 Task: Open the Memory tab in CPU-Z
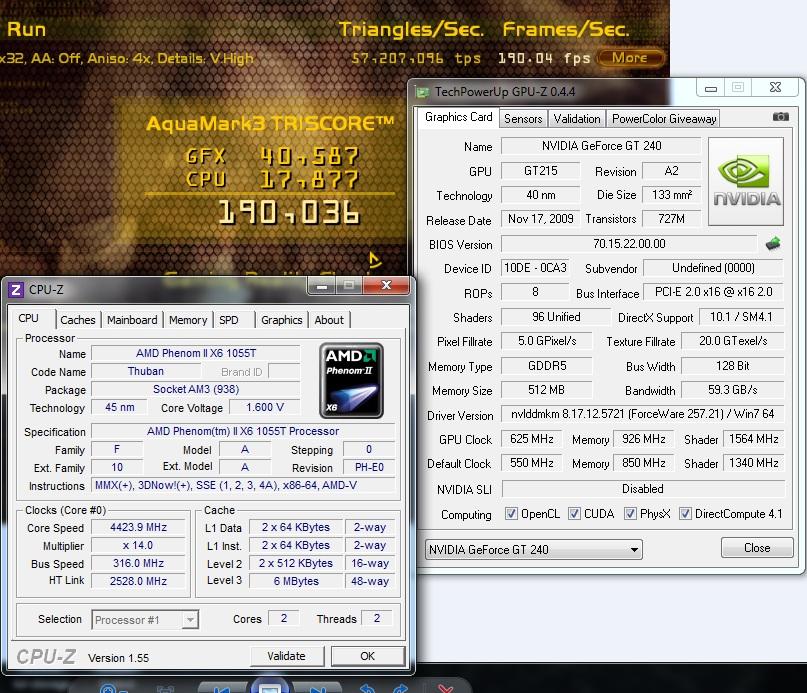[188, 320]
